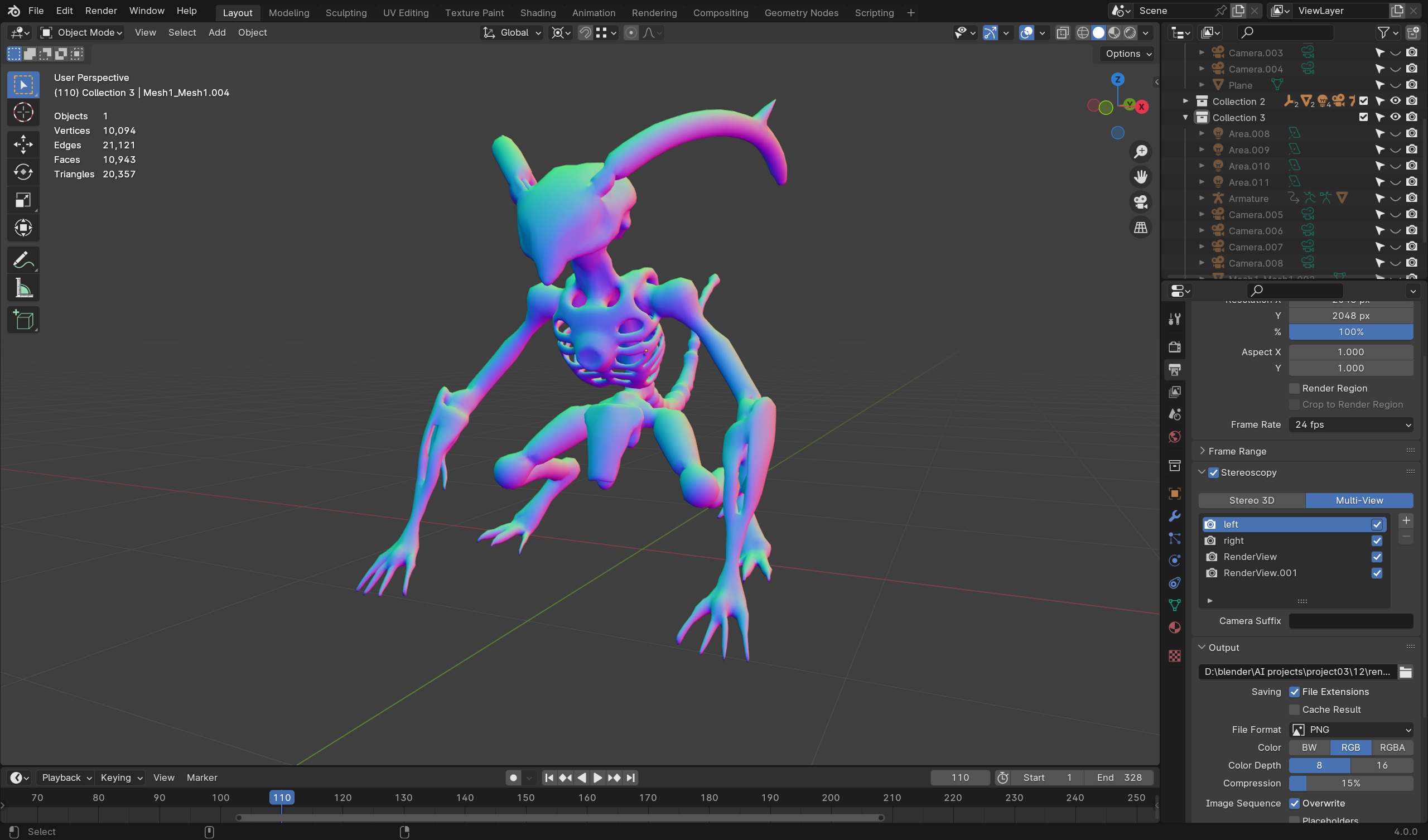Open the View Layer properties tab

[1174, 392]
